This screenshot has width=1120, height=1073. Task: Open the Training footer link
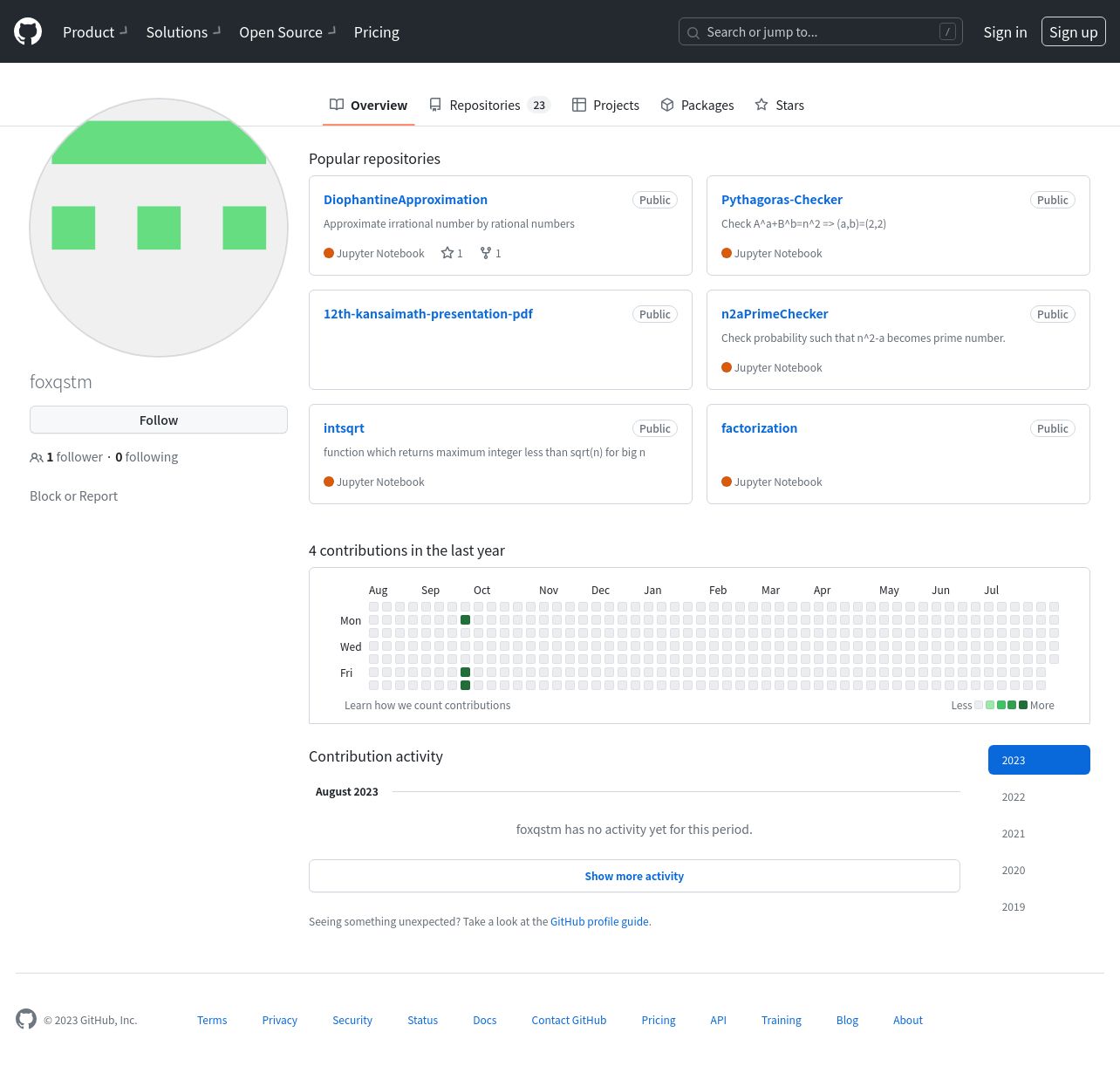click(782, 1020)
